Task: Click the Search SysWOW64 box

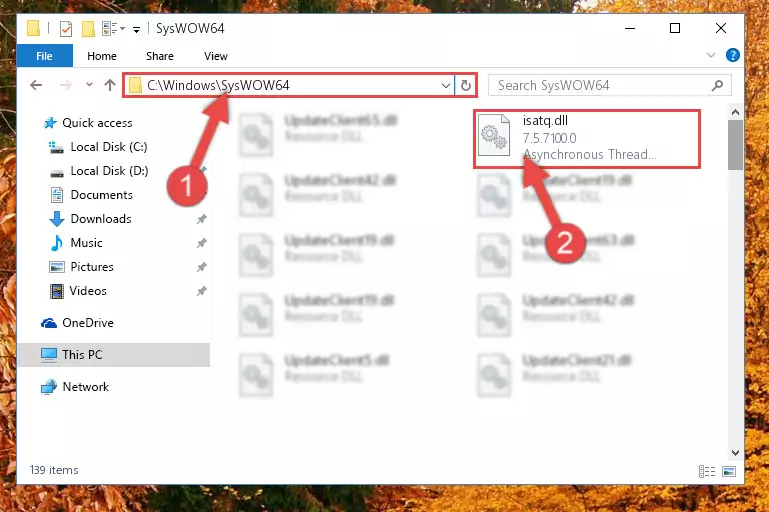Action: (610, 86)
